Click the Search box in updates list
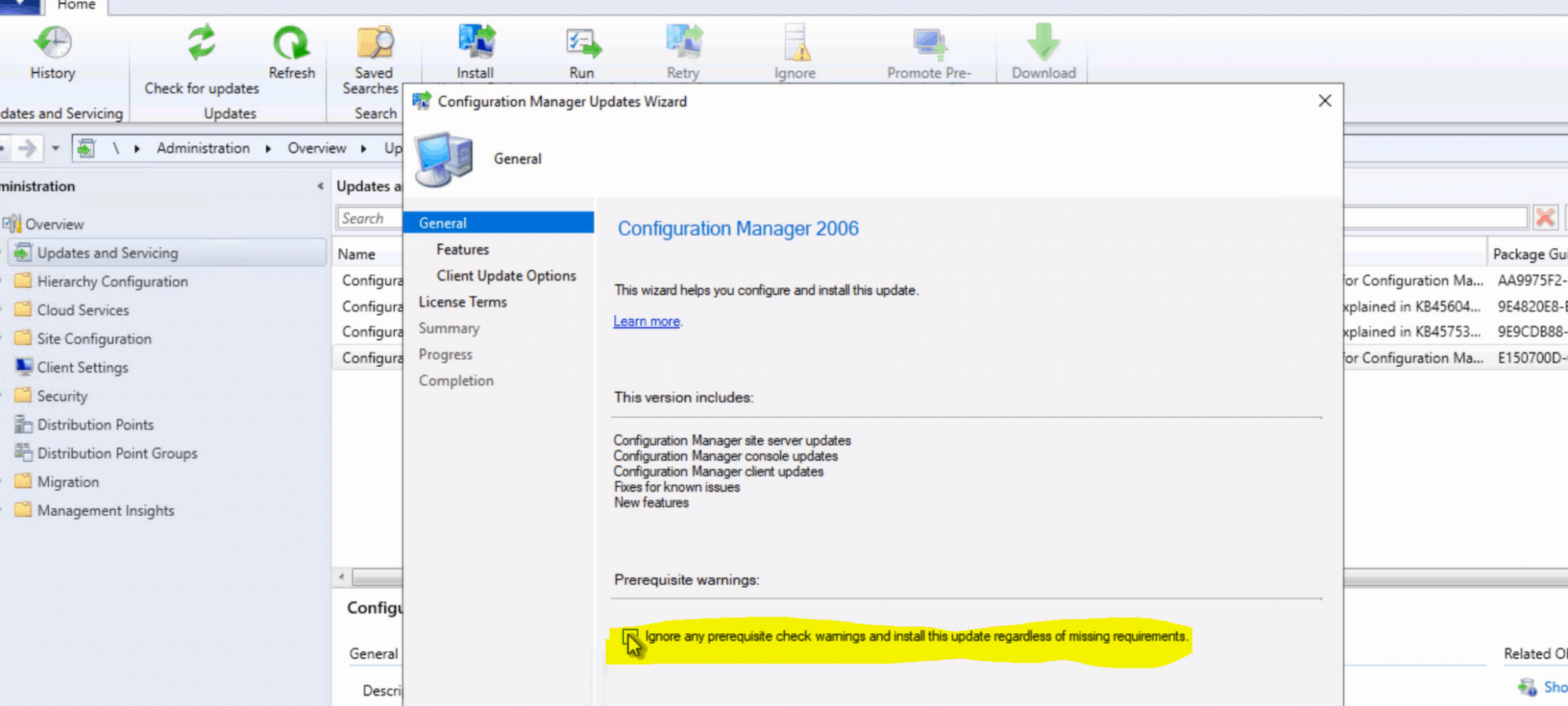 [369, 218]
